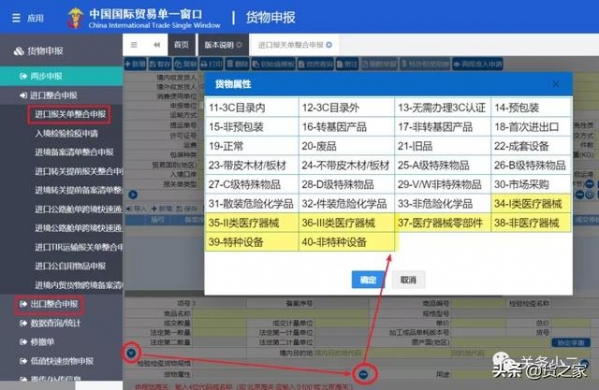Screen dimensions: 599x390
Task: Collapse the header section with the round arrow icon
Action: 133,194
